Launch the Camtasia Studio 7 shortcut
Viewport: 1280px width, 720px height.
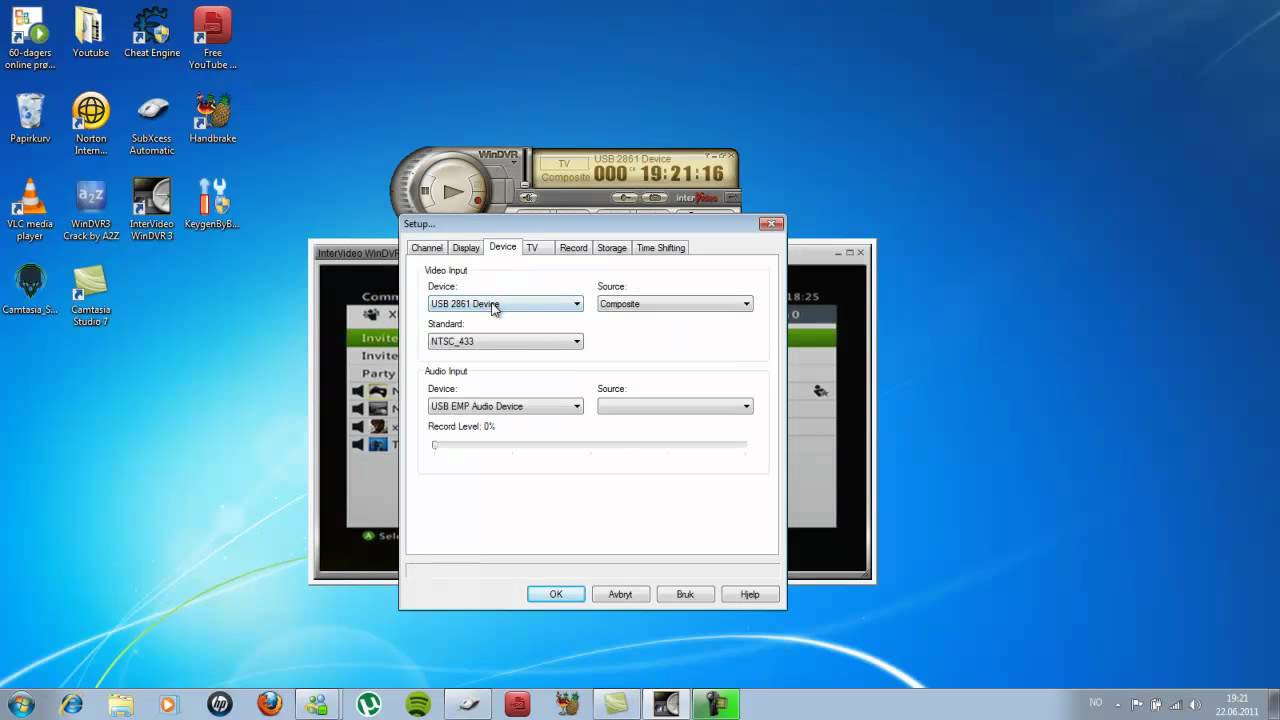[90, 296]
